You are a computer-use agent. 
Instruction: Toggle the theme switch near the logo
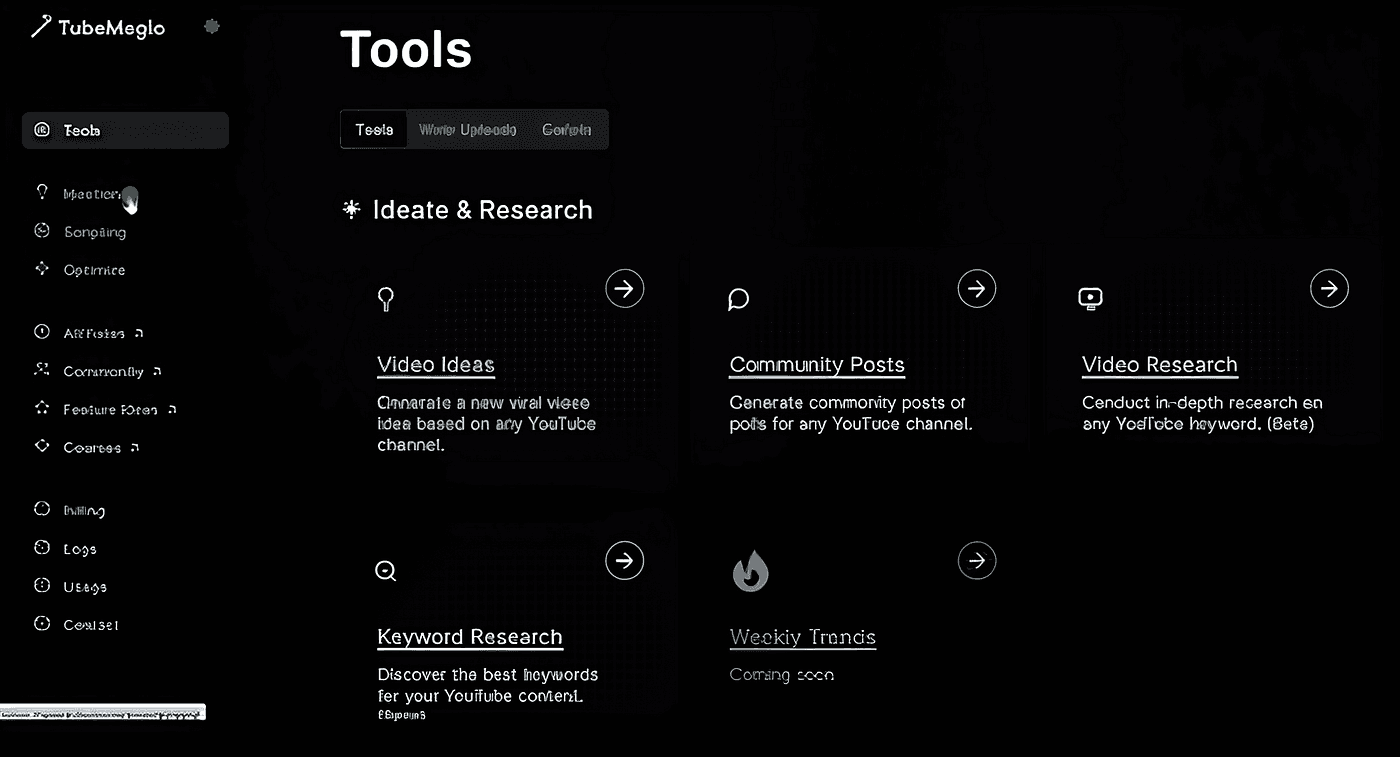pos(212,27)
